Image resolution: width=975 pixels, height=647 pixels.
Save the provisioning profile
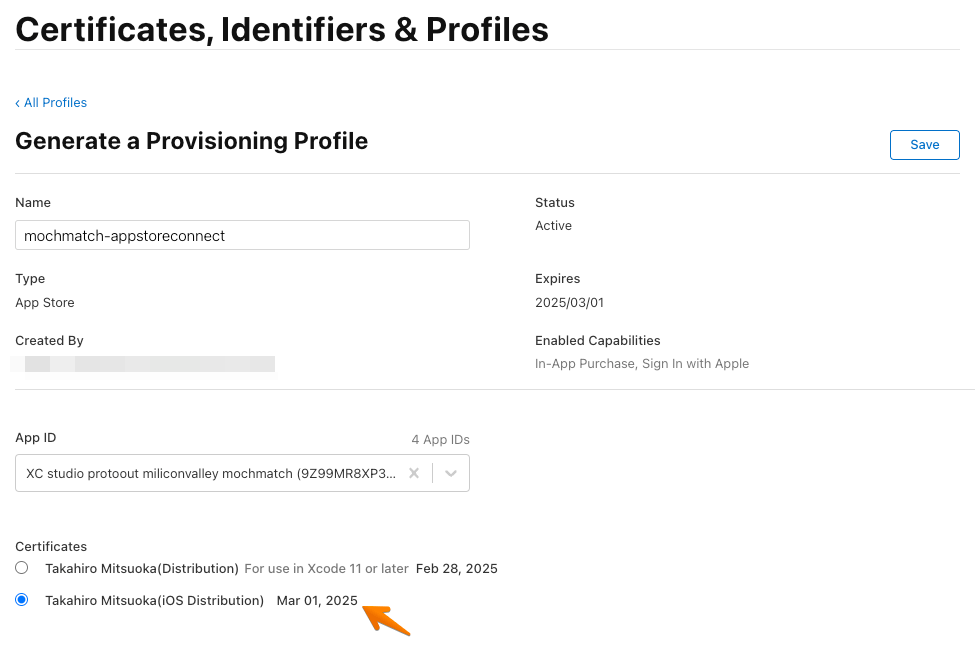coord(925,145)
